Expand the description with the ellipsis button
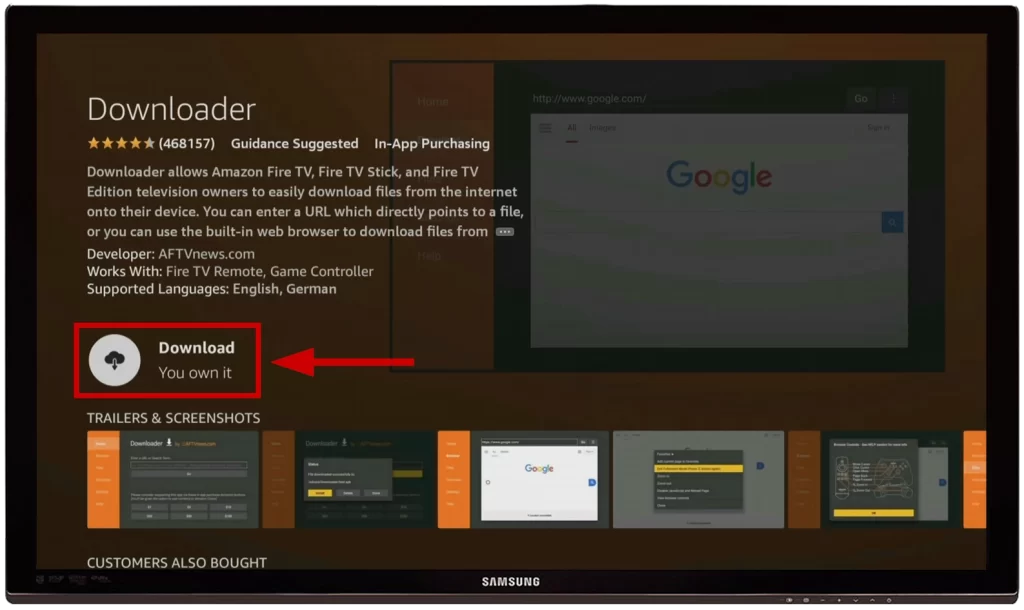 [x=504, y=232]
